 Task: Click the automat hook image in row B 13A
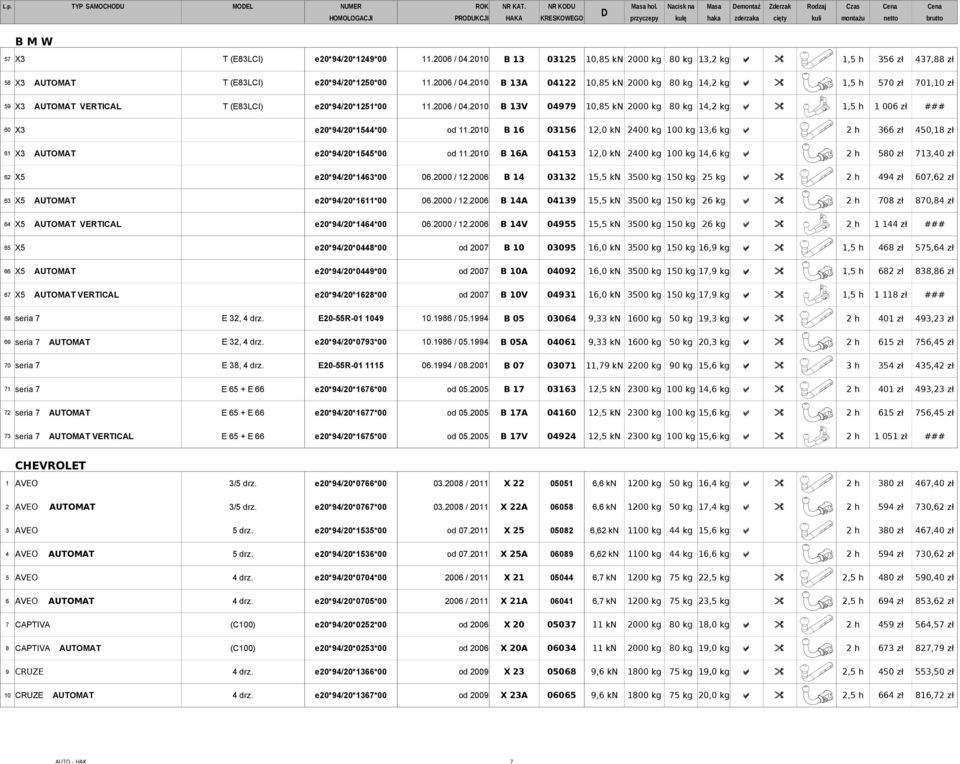pyautogui.click(x=816, y=83)
